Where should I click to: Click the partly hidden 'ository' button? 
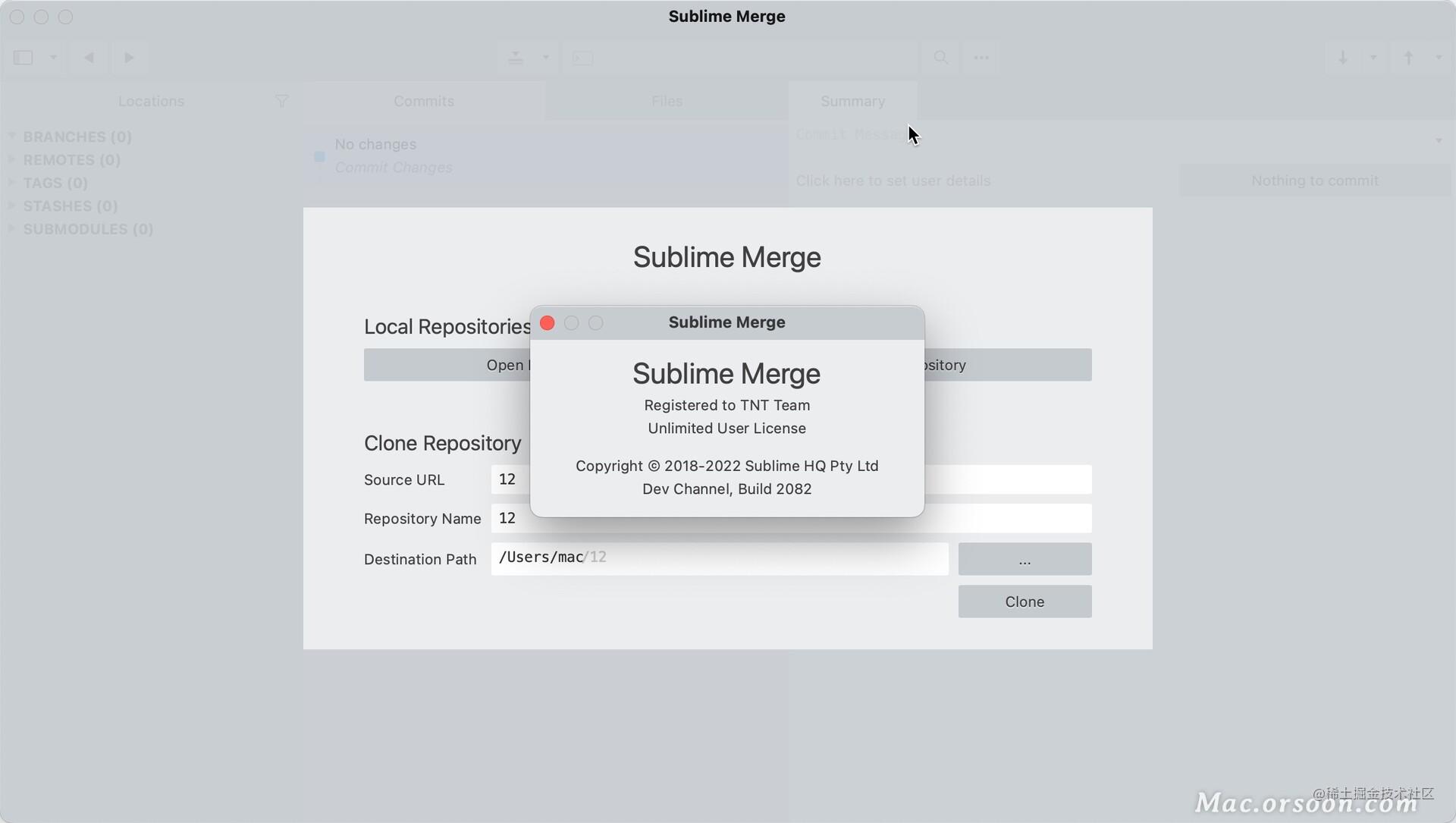coord(1008,365)
